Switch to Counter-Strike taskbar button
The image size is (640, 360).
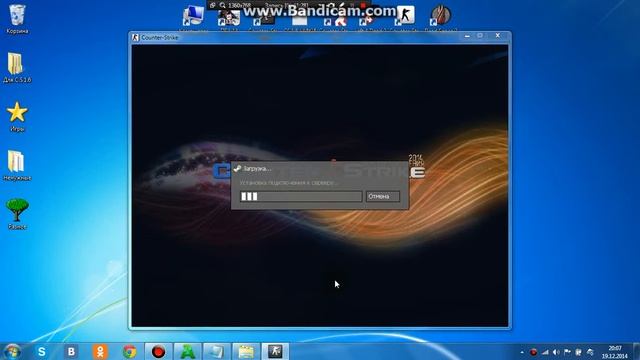tap(275, 351)
